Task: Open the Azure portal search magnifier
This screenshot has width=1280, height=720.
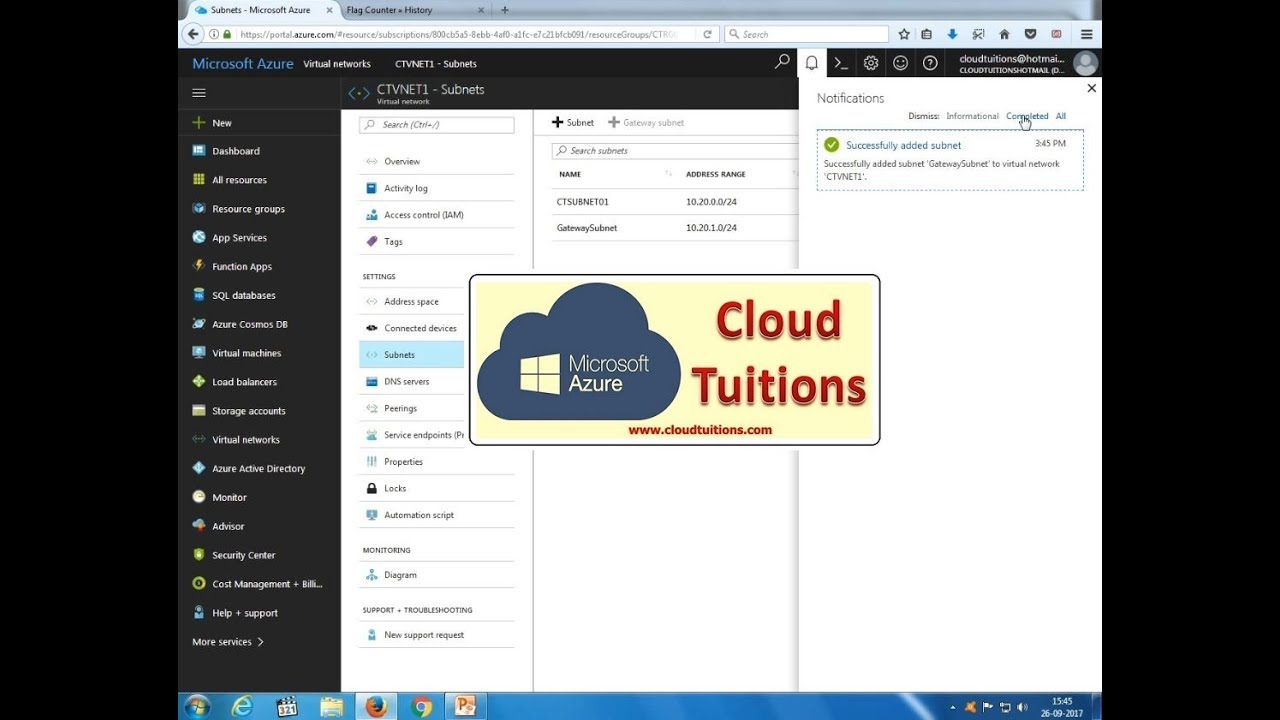Action: [x=782, y=62]
